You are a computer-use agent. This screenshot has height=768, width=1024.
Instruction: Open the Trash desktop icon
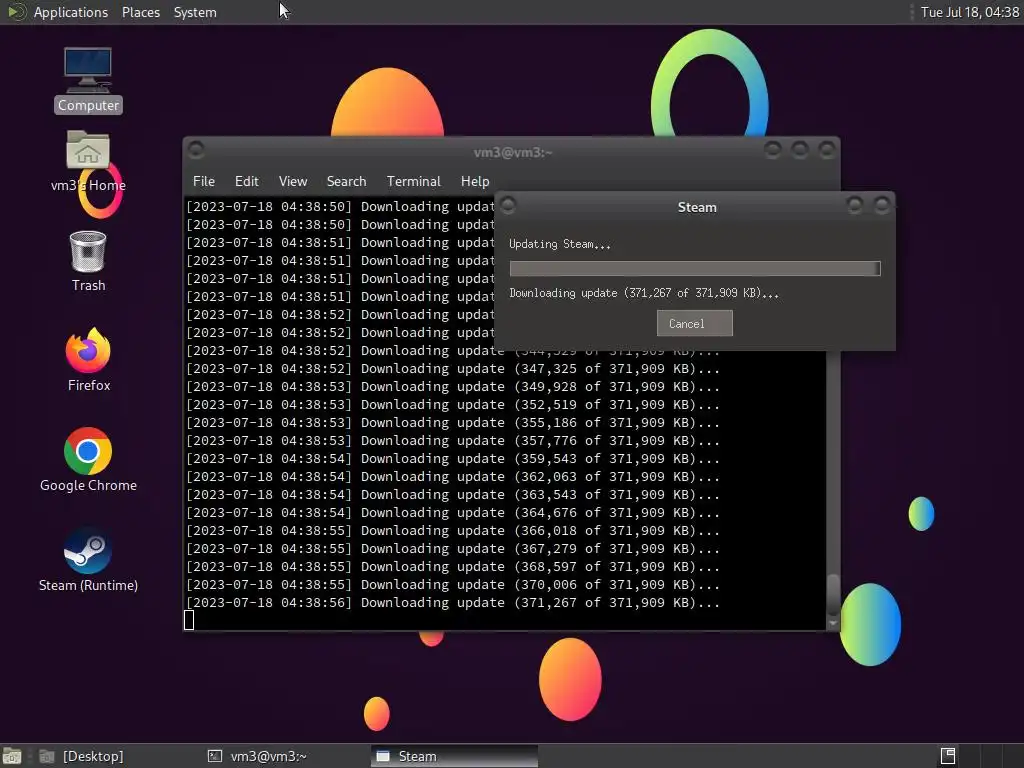pyautogui.click(x=88, y=261)
